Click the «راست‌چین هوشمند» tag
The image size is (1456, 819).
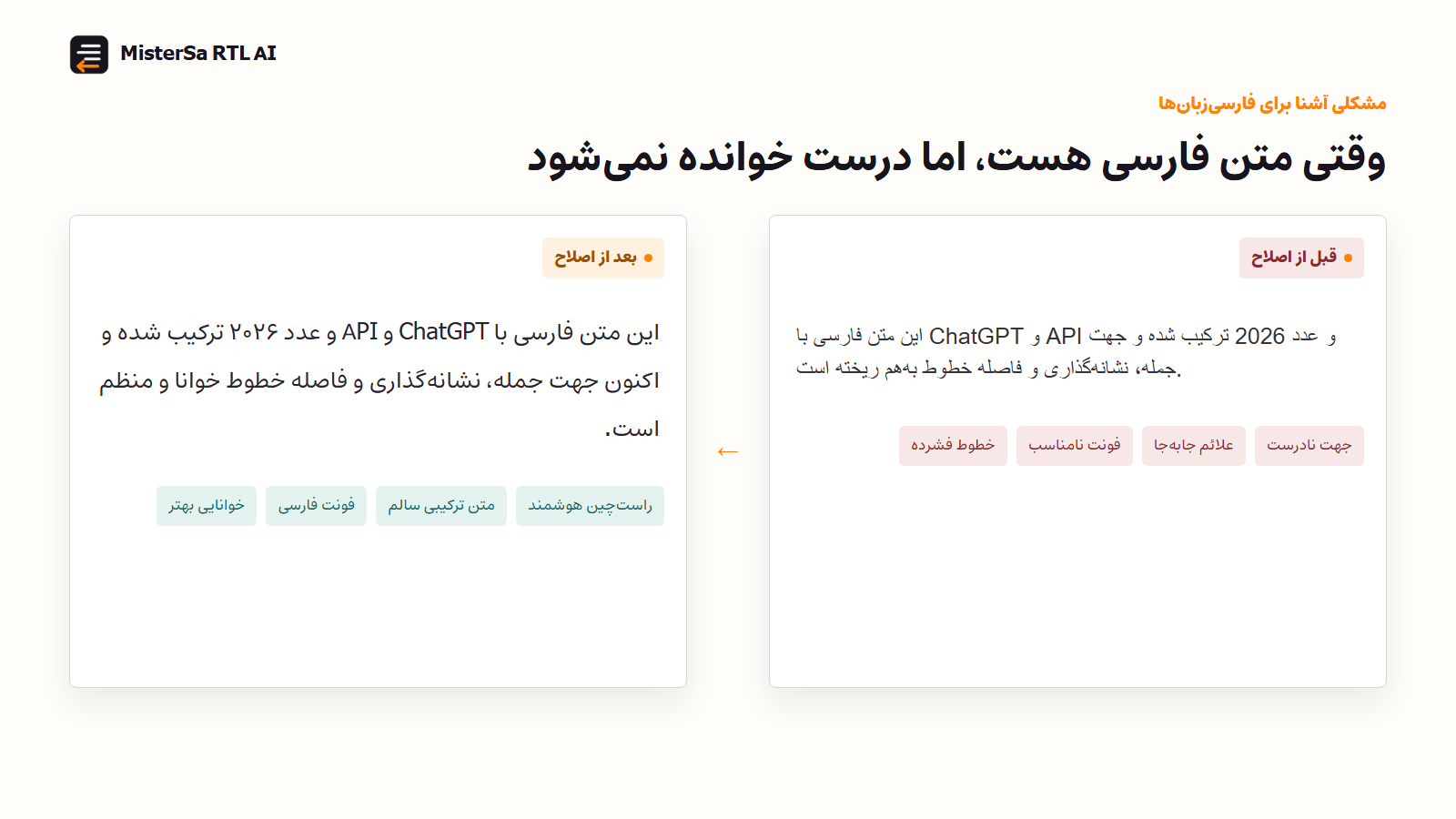(x=590, y=505)
